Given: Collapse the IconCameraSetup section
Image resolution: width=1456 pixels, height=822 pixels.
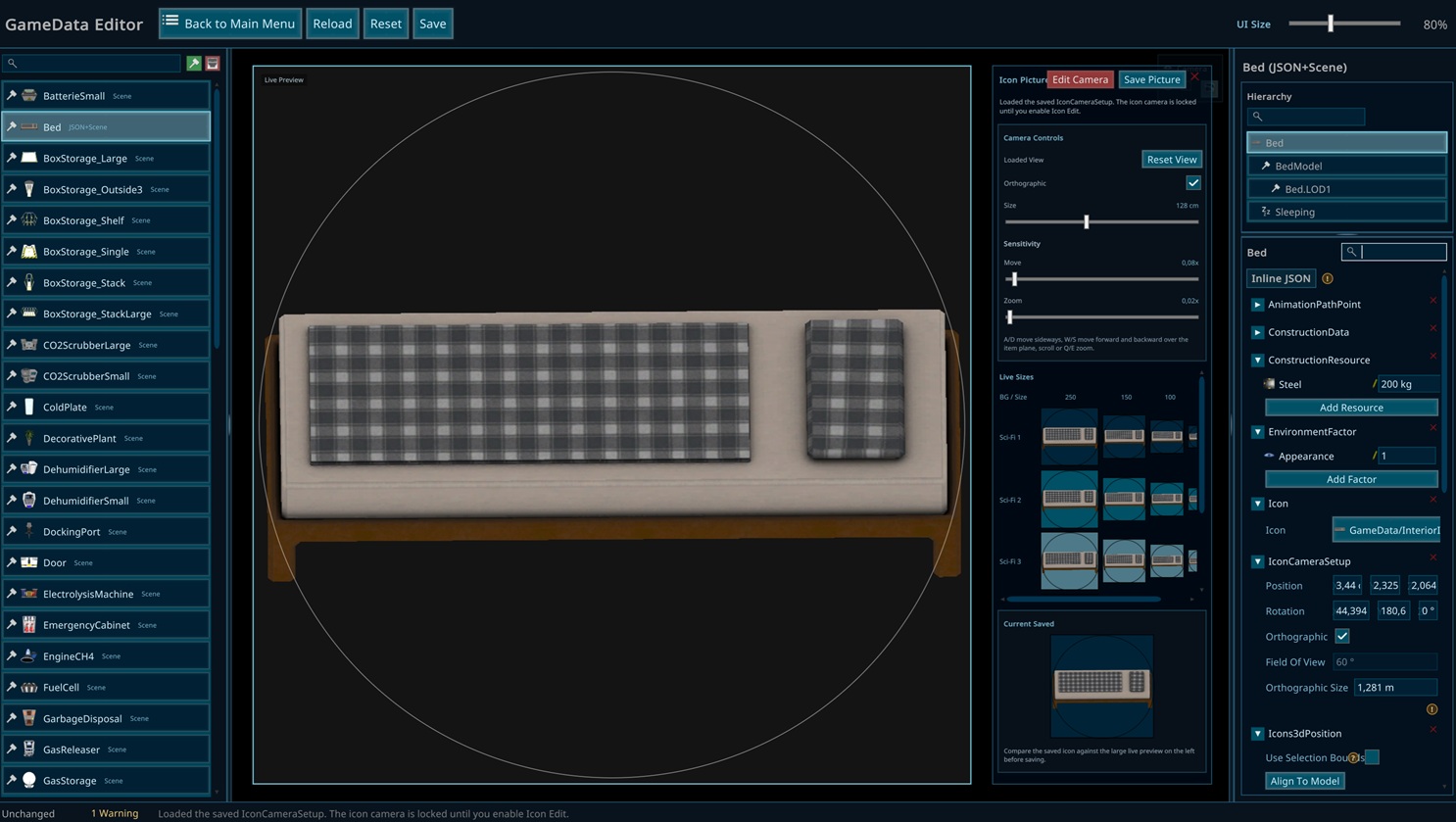Looking at the screenshot, I should (x=1257, y=562).
